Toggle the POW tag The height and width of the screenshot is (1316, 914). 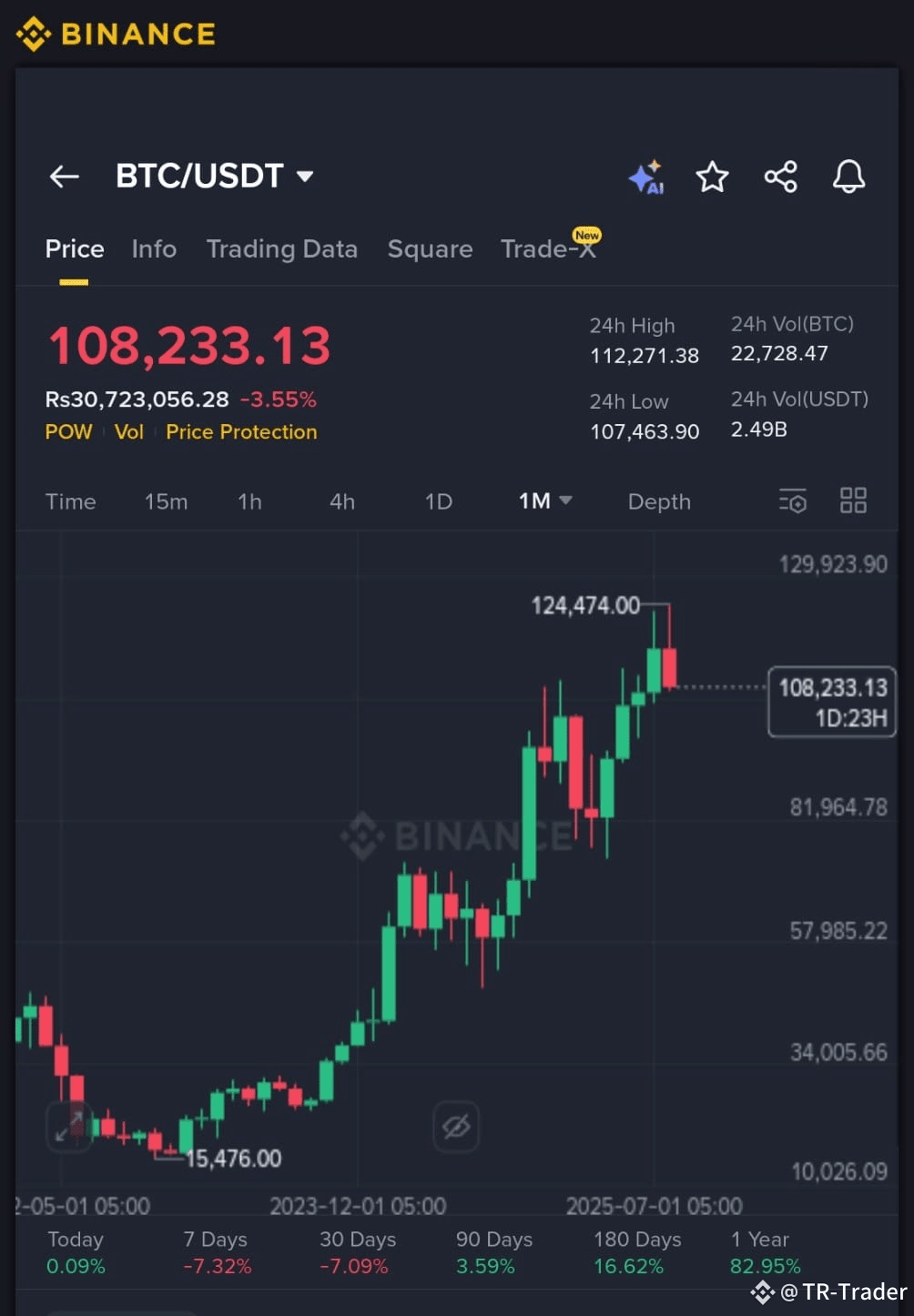pos(69,432)
